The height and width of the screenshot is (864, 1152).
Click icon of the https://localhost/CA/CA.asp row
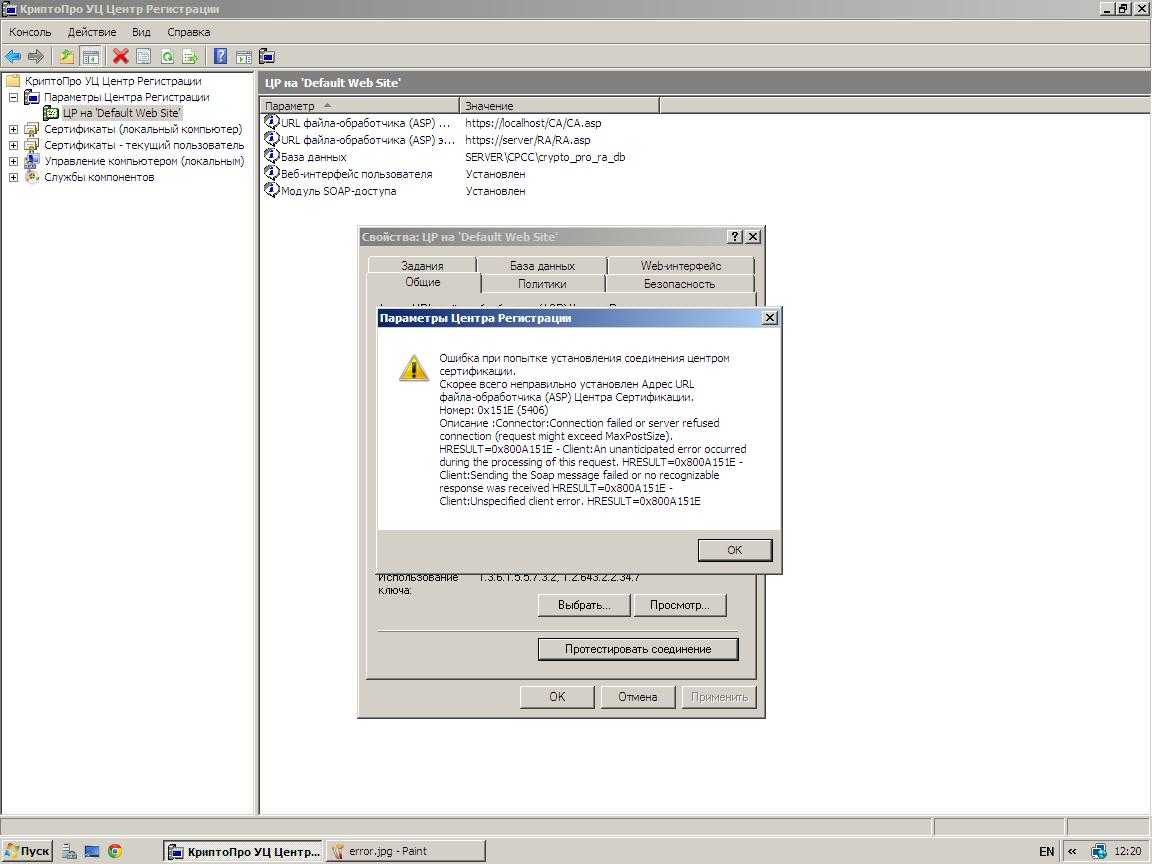271,122
